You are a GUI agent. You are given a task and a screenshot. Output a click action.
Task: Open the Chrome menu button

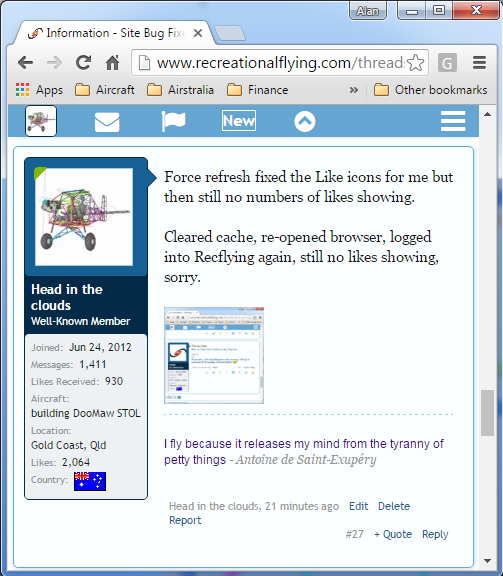[x=479, y=62]
